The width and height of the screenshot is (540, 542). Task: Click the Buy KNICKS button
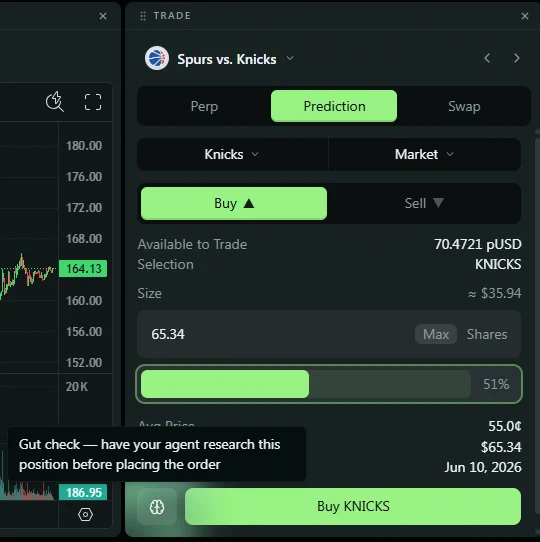click(353, 506)
